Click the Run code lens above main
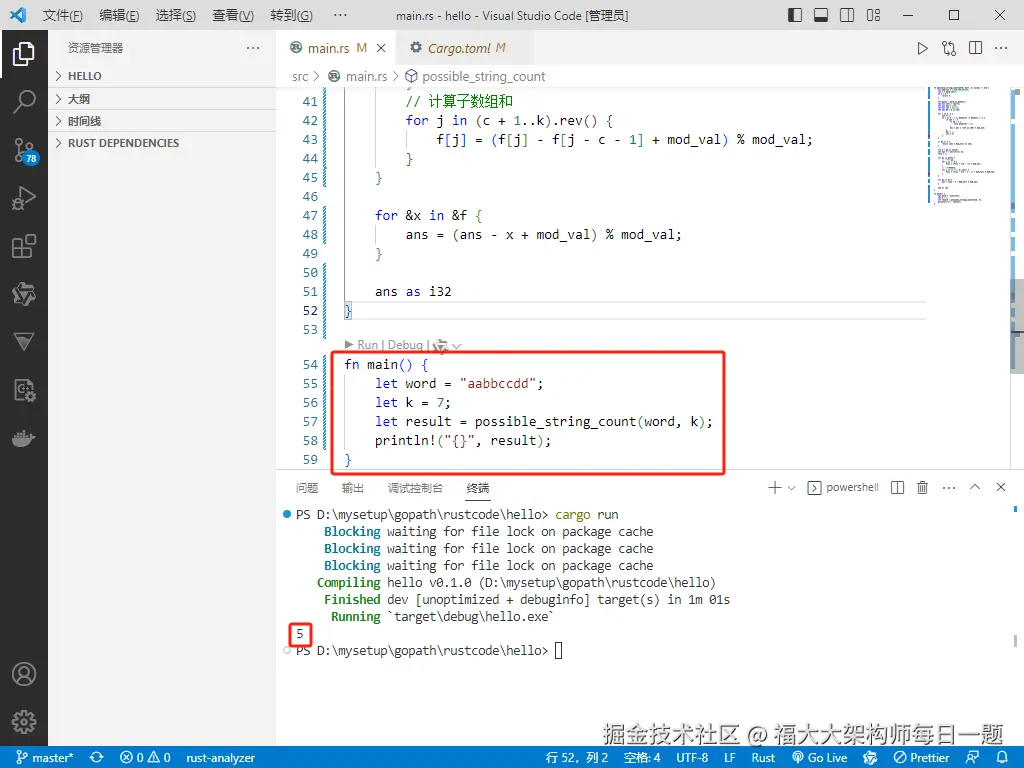 tap(368, 345)
